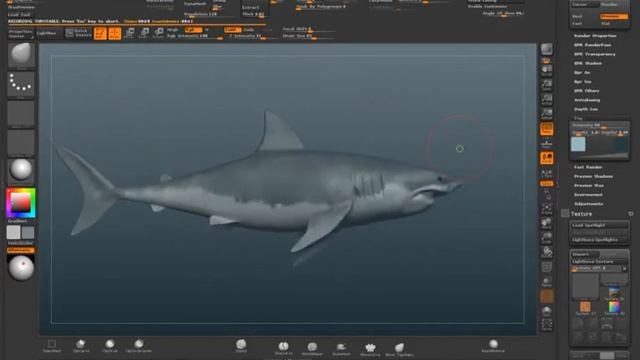This screenshot has width=640, height=360.
Task: Toggle the Mrgb mode
Action: tap(173, 30)
